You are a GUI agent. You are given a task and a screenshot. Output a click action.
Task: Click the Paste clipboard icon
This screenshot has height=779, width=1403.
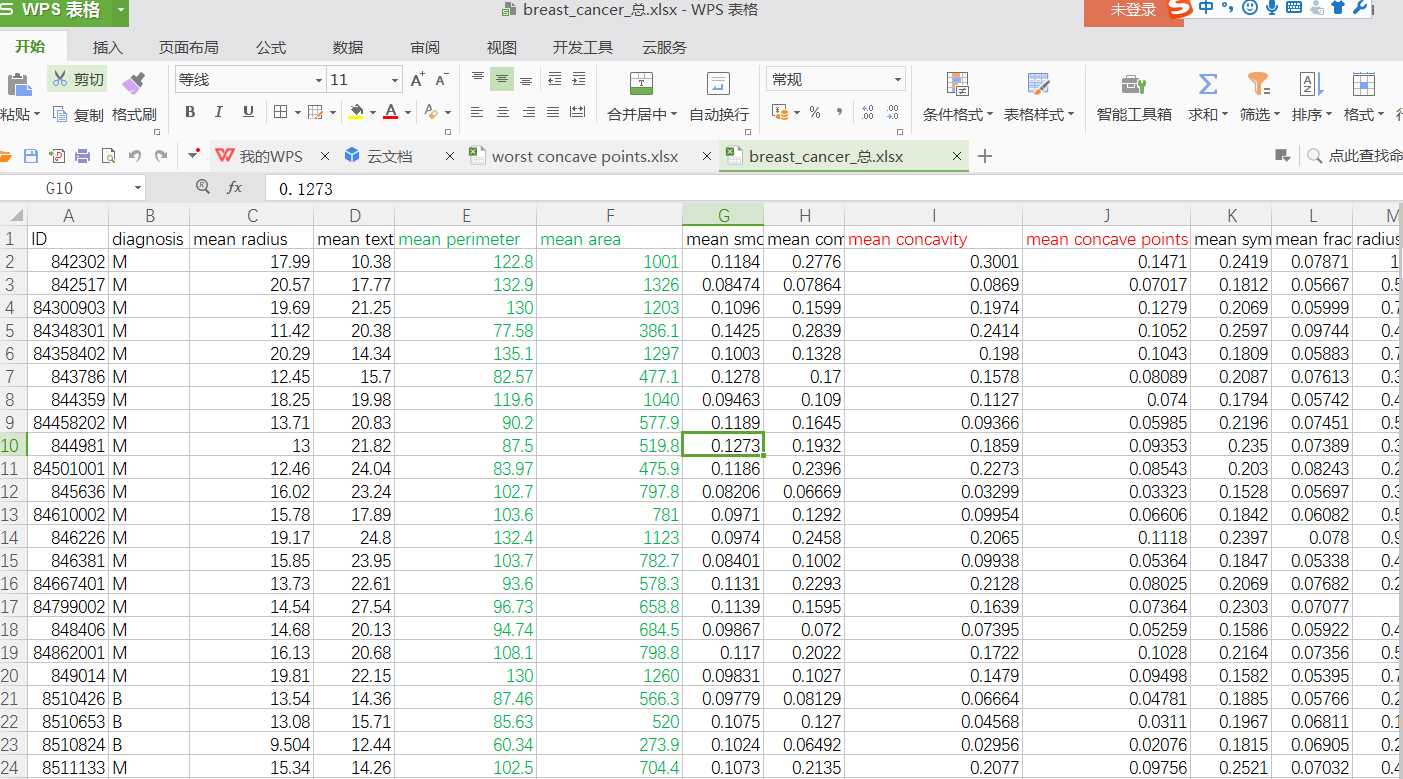coord(19,84)
